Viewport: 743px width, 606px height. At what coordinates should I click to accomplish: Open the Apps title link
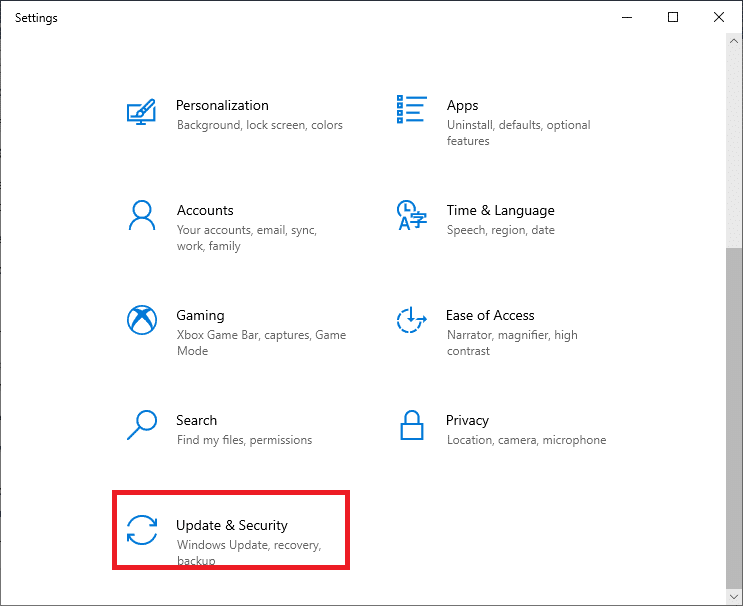[x=462, y=105]
